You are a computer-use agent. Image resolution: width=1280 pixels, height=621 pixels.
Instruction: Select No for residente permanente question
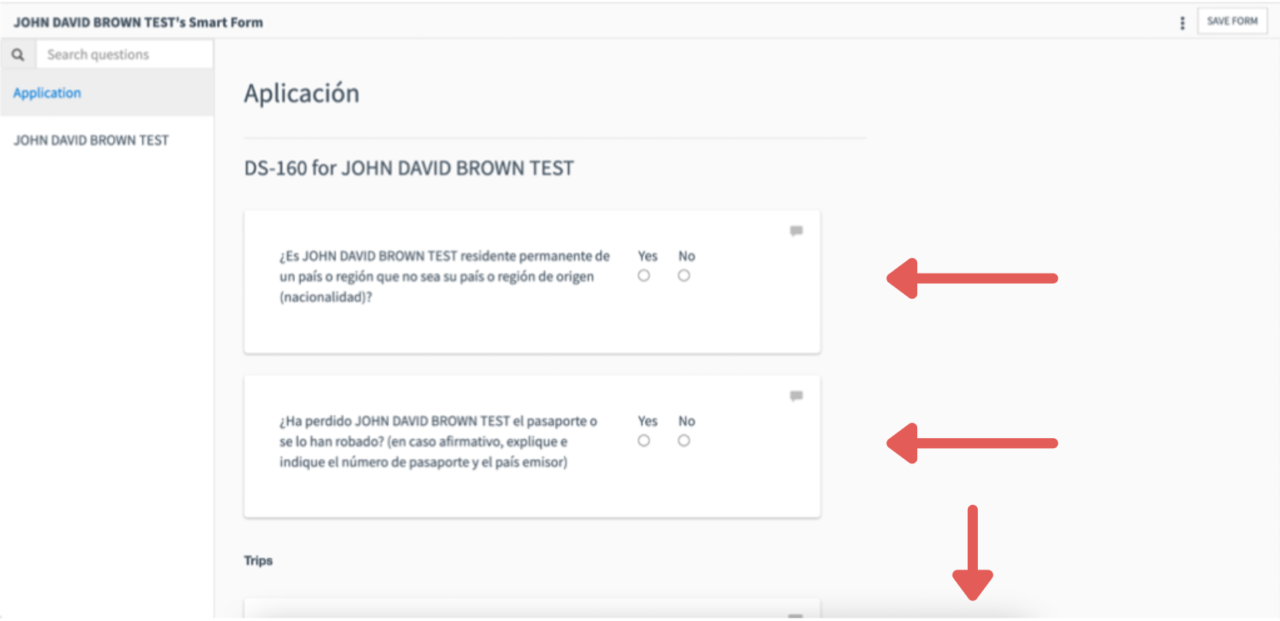pyautogui.click(x=684, y=276)
